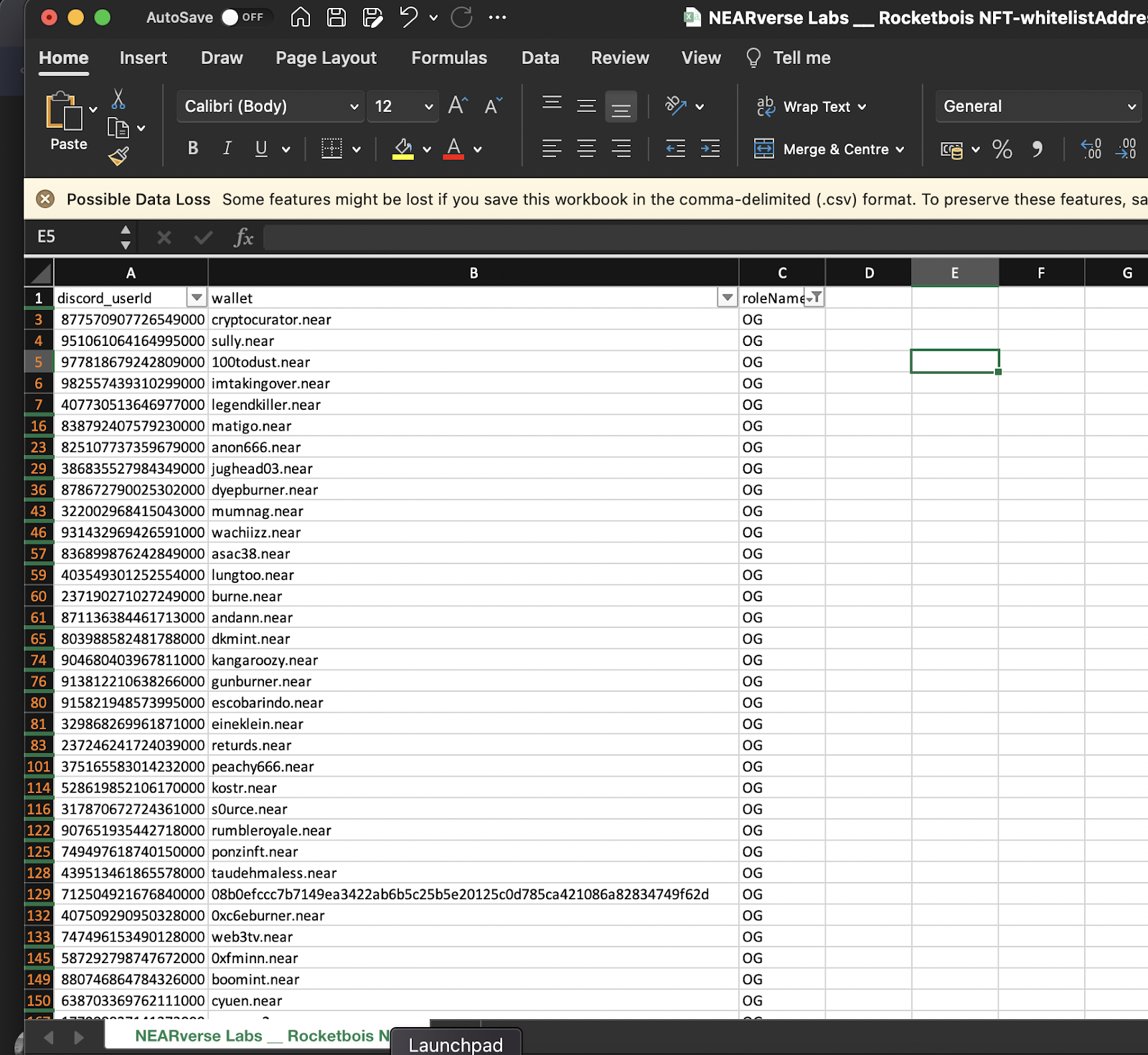
Task: Dismiss the Possible Data Loss warning
Action: click(x=45, y=200)
